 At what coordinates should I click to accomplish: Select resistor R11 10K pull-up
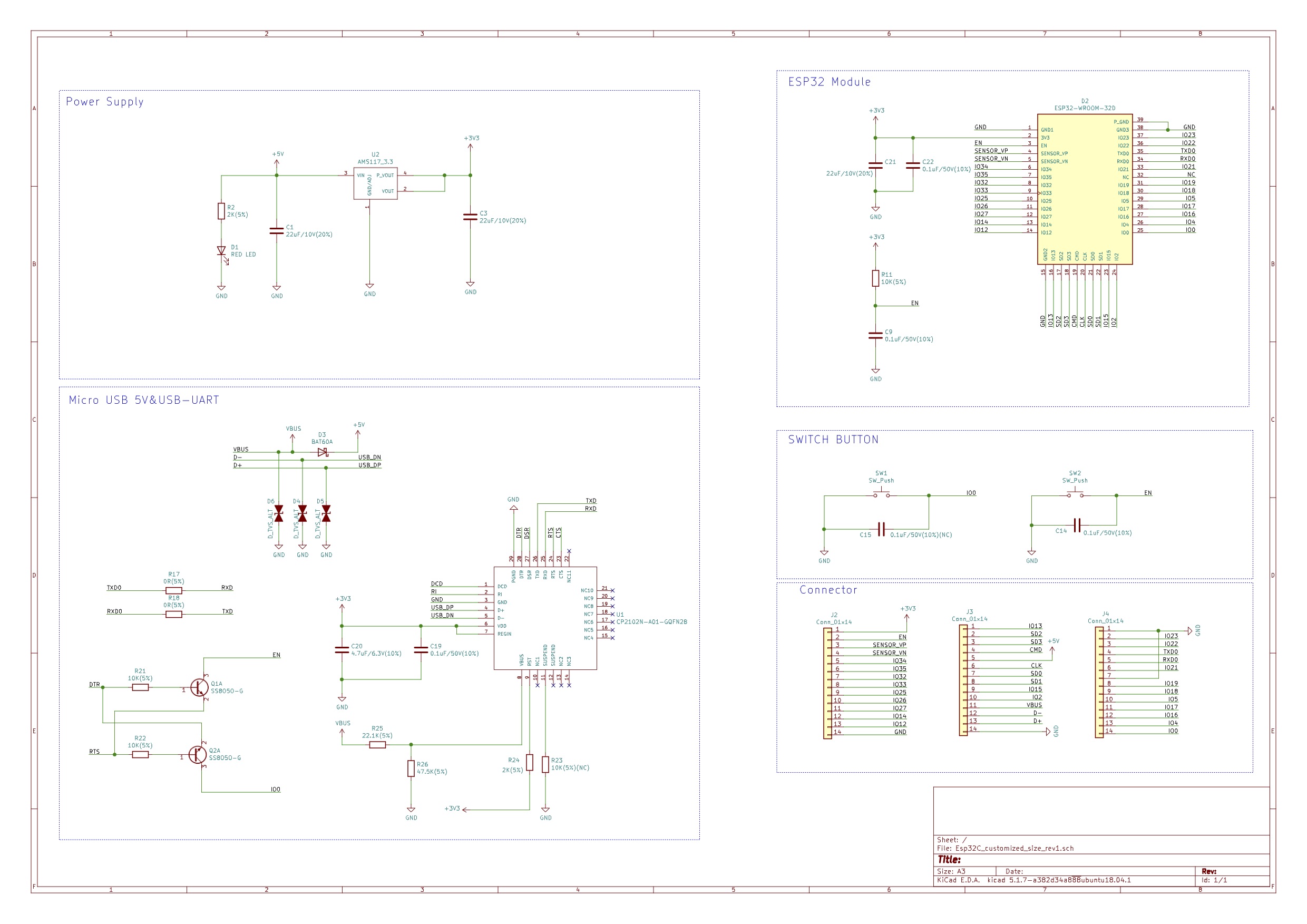click(x=875, y=278)
